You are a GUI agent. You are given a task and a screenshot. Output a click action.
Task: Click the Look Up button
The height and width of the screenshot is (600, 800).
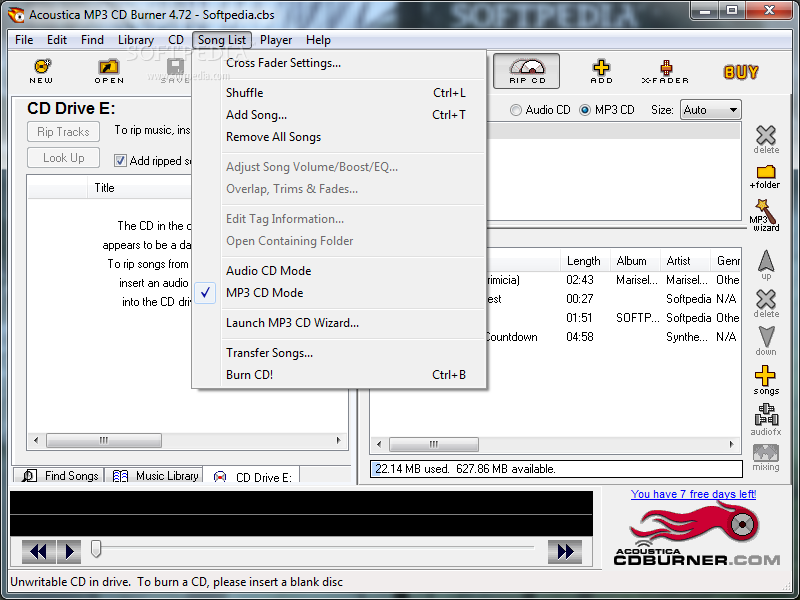click(63, 158)
